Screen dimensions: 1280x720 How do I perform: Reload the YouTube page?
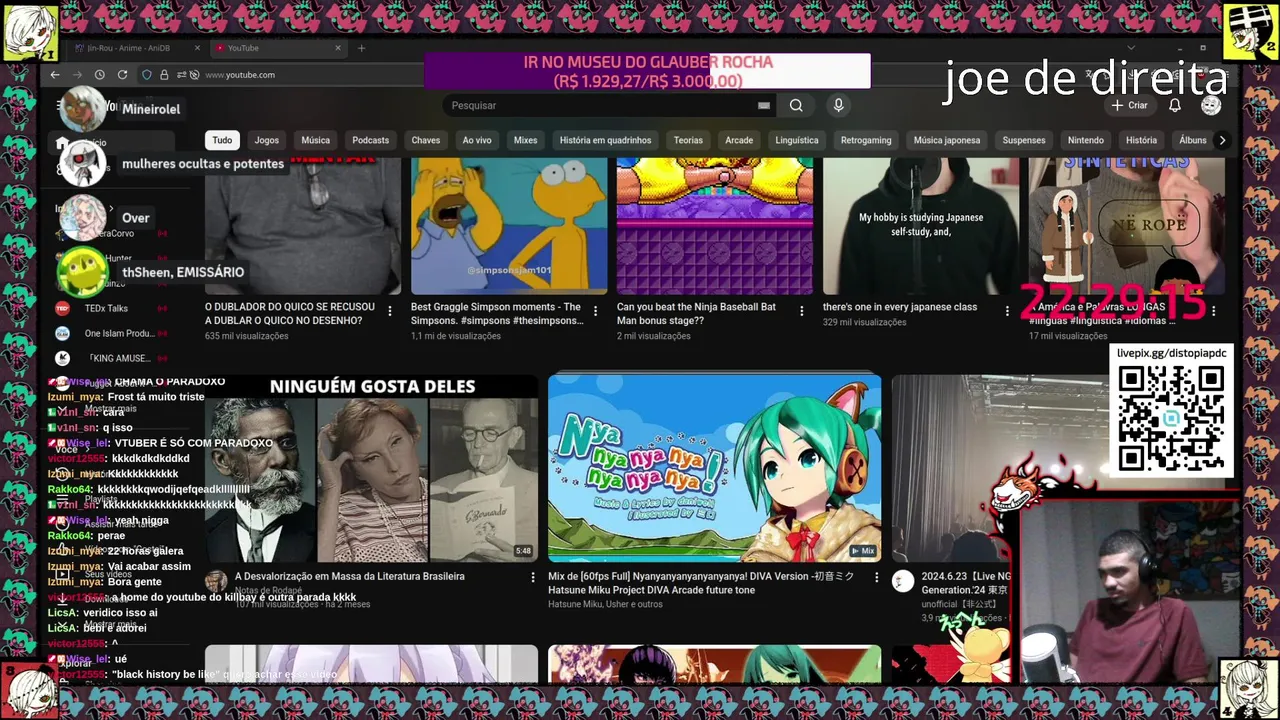(x=122, y=75)
